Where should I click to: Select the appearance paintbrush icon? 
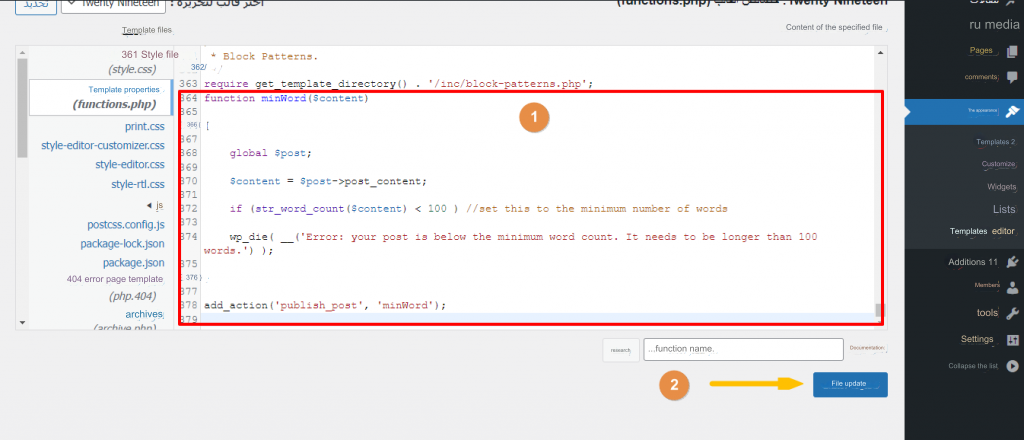click(x=1012, y=111)
